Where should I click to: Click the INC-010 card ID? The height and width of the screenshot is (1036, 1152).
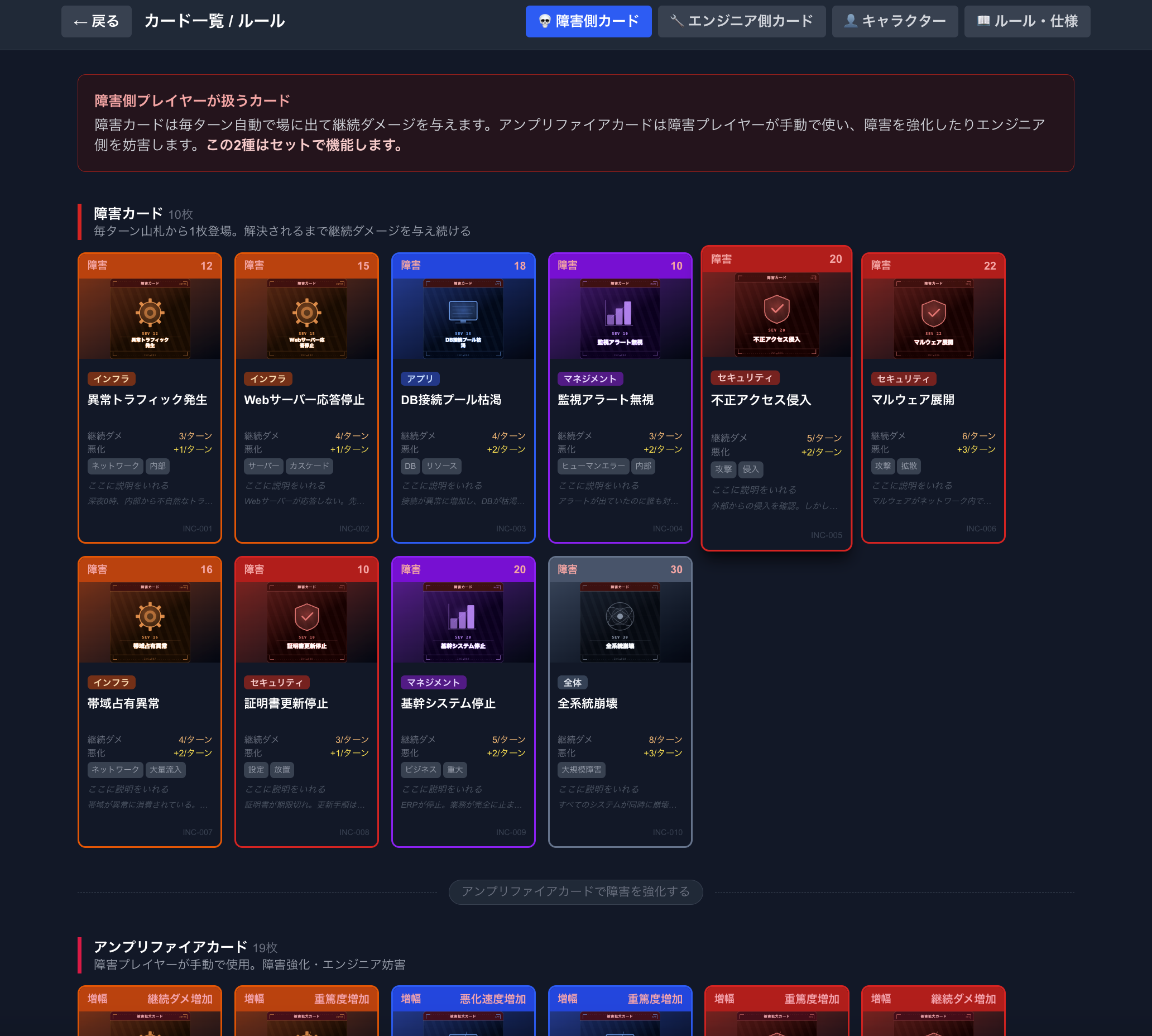click(x=668, y=832)
